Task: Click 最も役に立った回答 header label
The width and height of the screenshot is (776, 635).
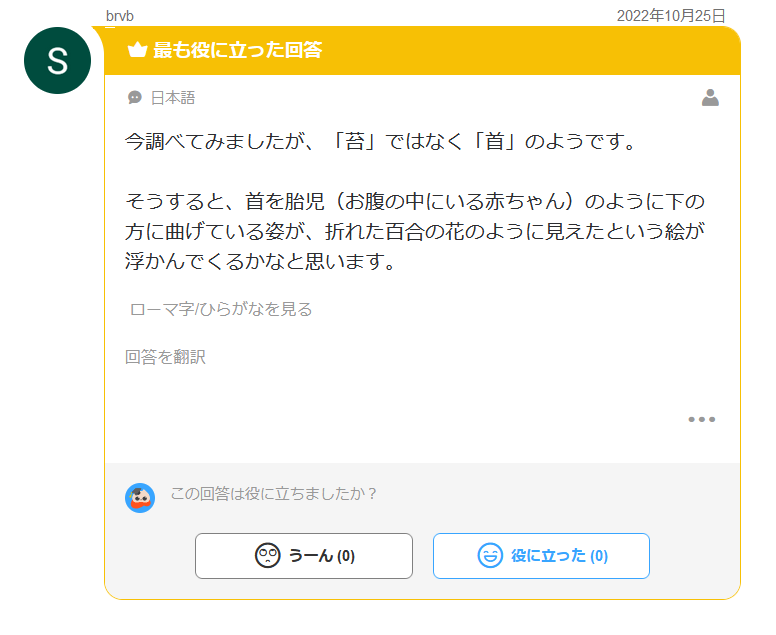Action: click(238, 50)
